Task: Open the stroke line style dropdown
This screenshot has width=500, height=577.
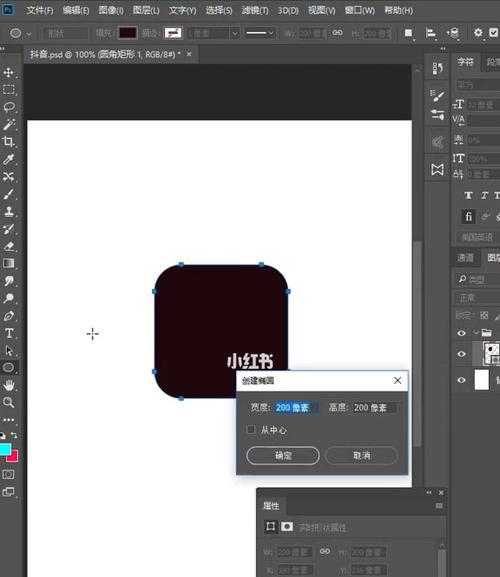Action: (260, 33)
